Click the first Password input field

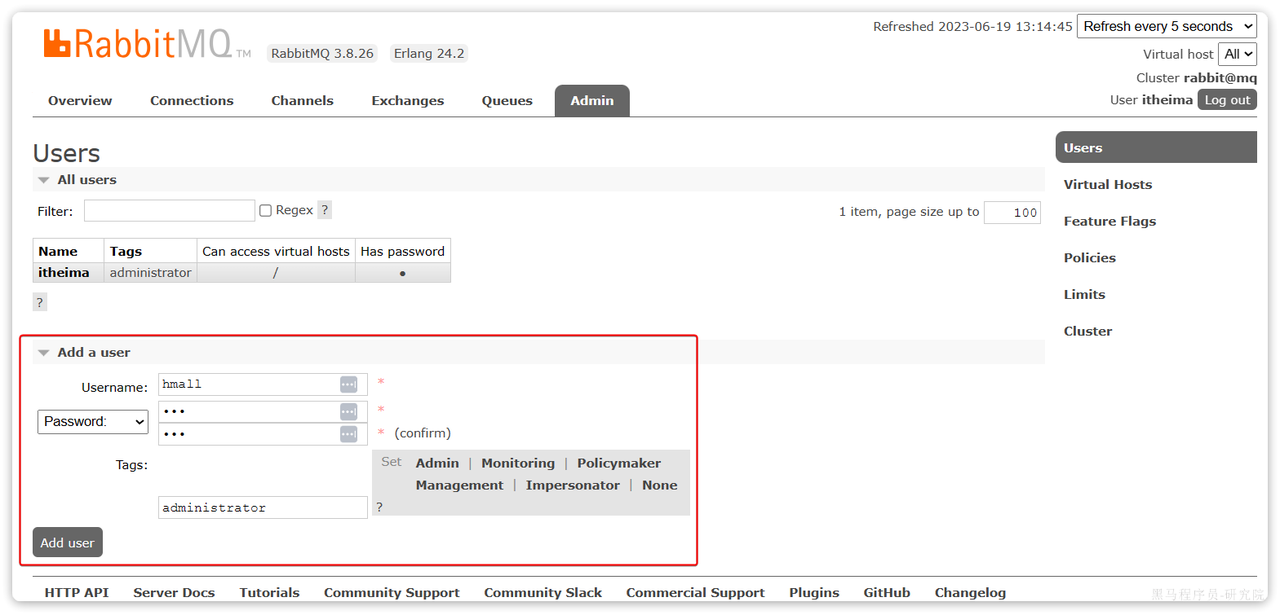pos(263,412)
